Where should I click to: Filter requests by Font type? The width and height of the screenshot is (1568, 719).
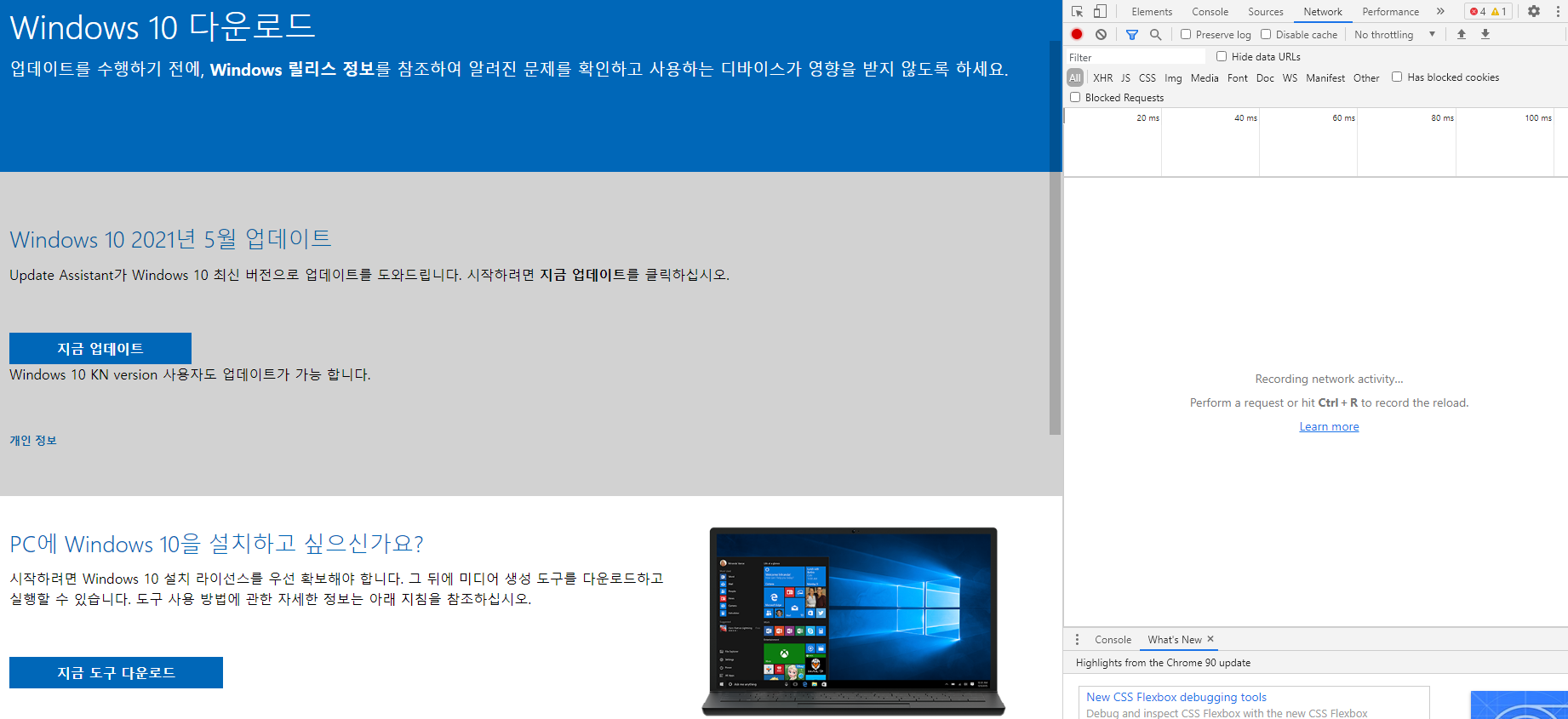tap(1238, 77)
